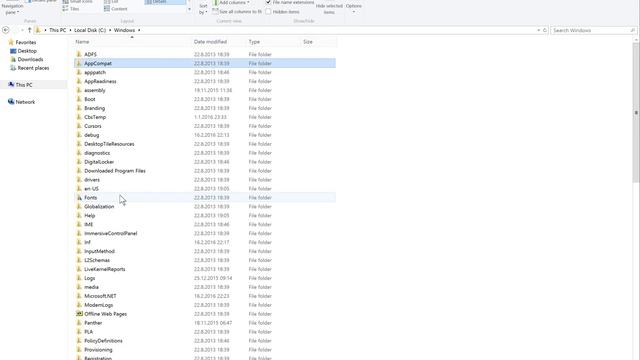
Task: Click This PC in address breadcrumb
Action: (58, 30)
